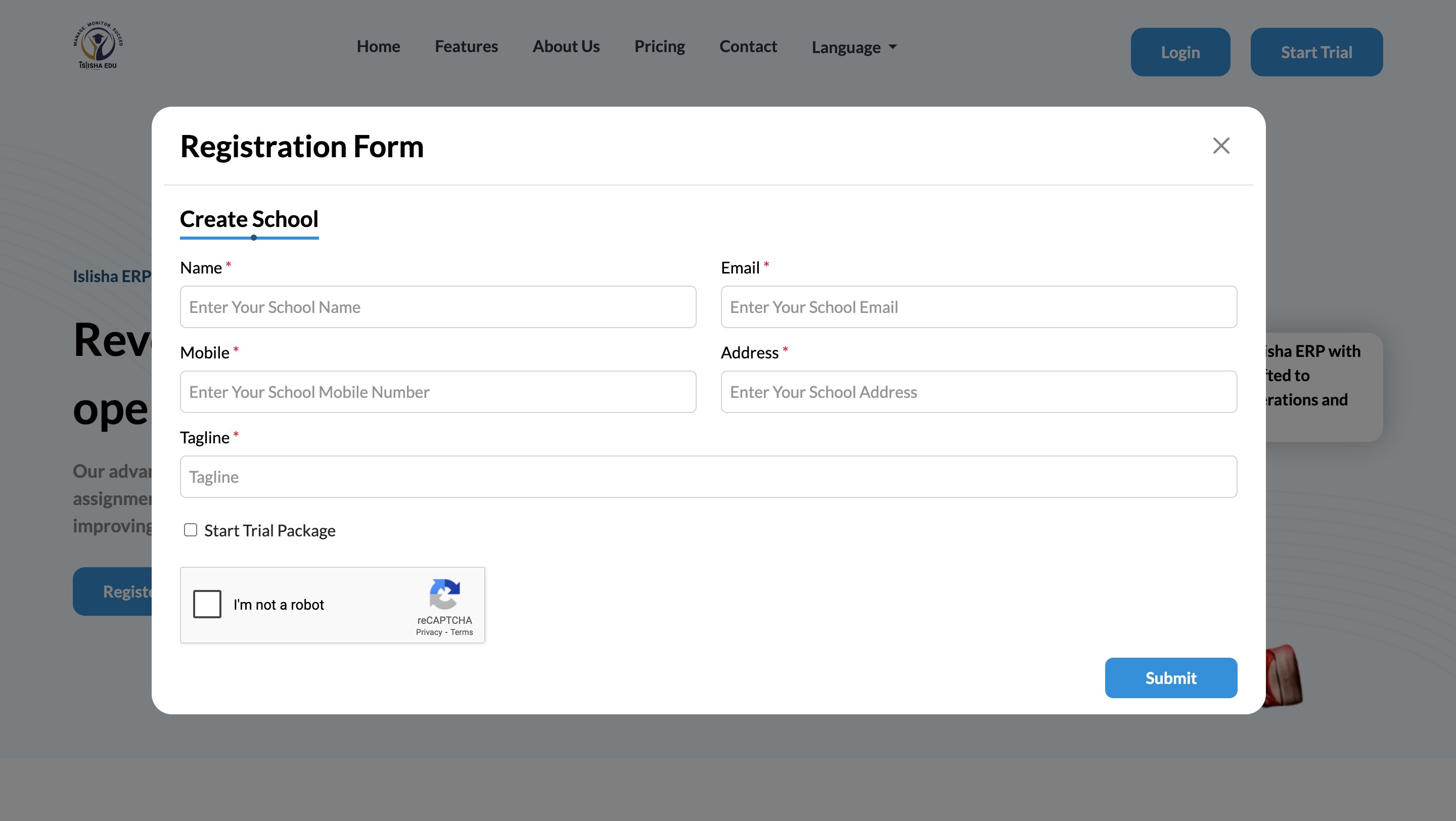Focus the Tagline input field

[708, 477]
